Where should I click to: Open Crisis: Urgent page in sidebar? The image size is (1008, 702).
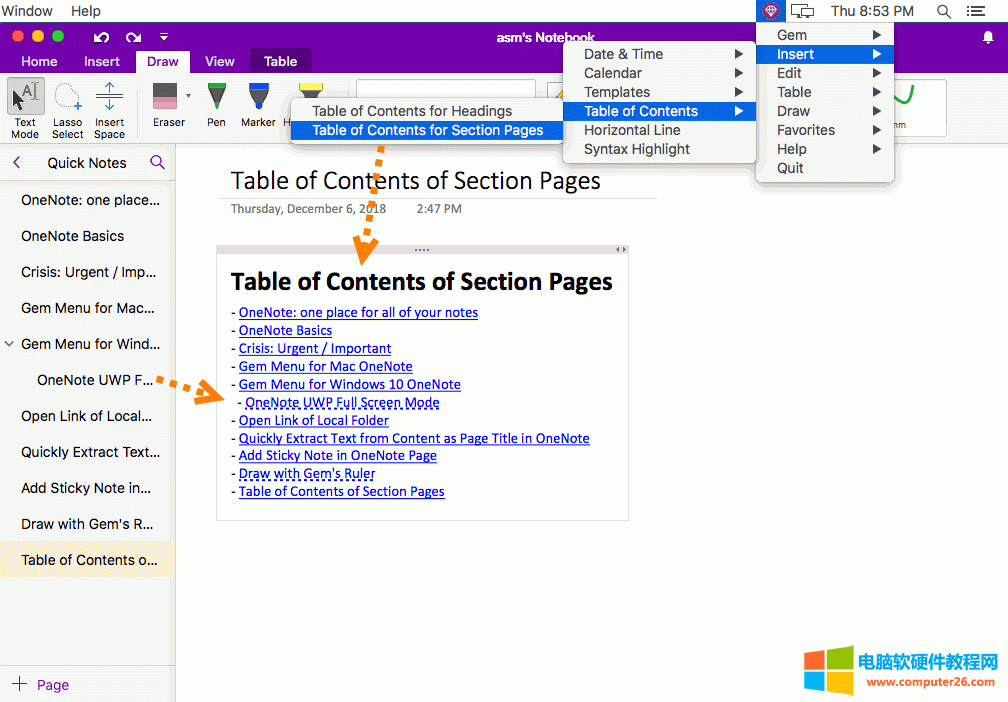click(x=88, y=272)
